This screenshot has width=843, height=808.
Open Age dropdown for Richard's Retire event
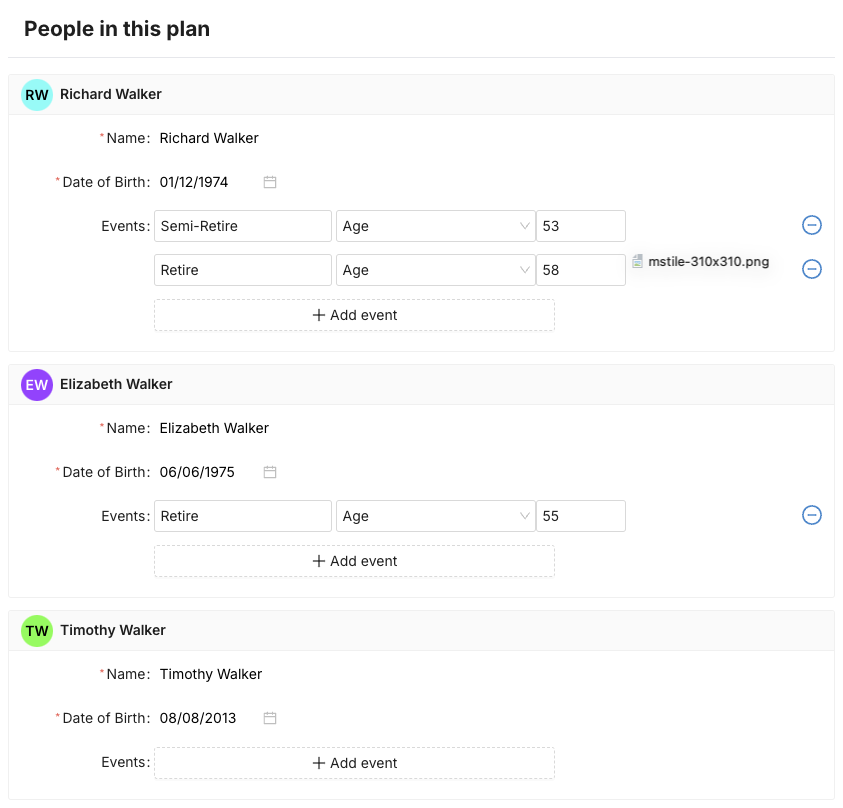pyautogui.click(x=435, y=270)
